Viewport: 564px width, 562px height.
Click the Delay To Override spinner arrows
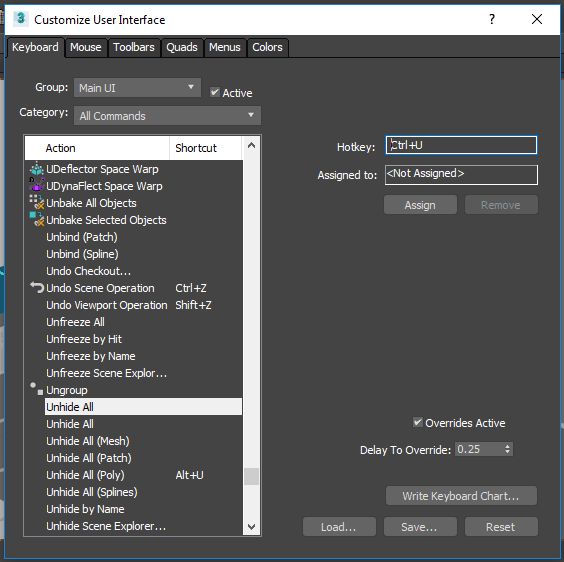pyautogui.click(x=507, y=449)
